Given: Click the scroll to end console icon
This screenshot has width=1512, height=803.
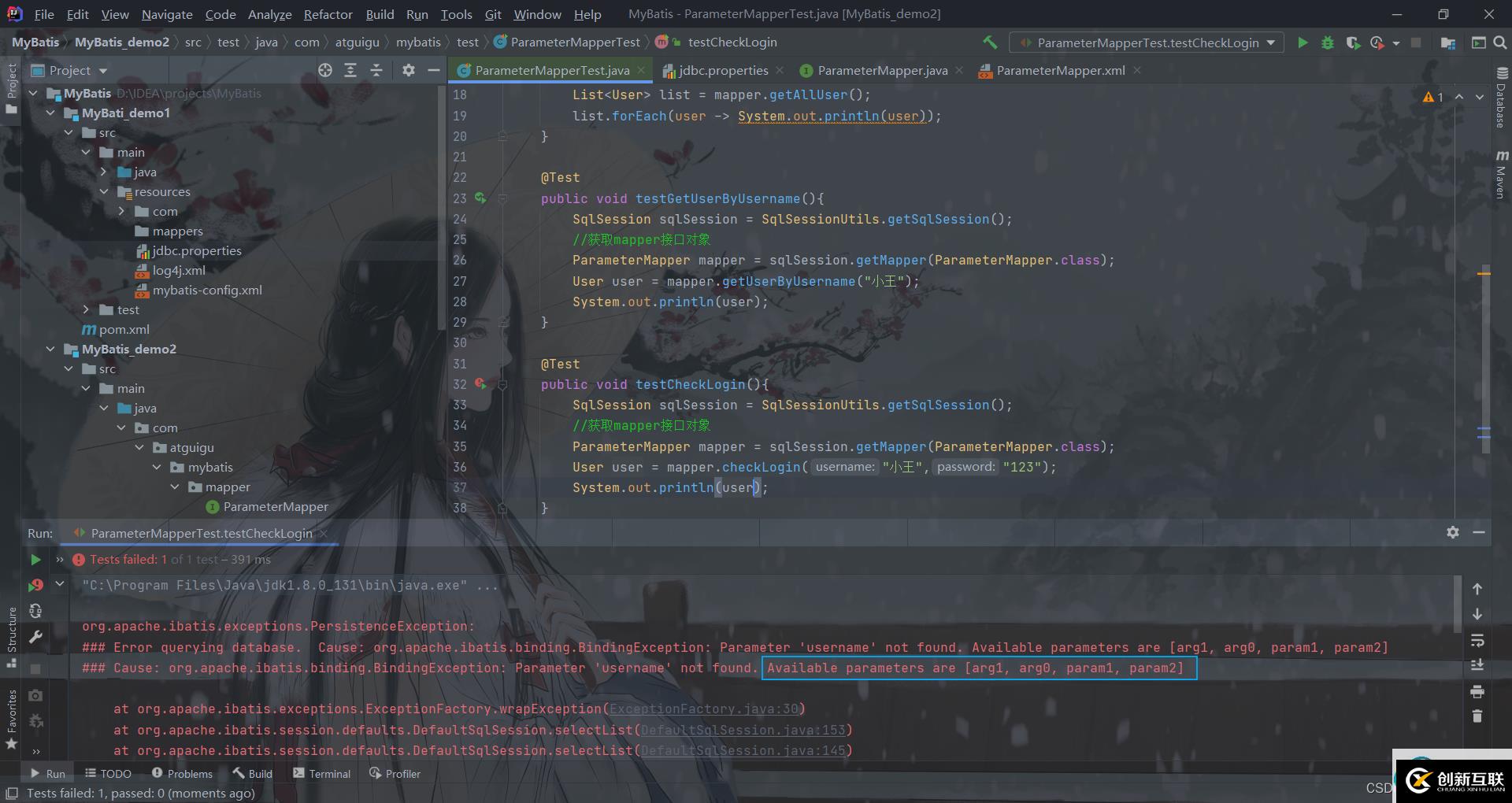Looking at the screenshot, I should (x=1477, y=665).
